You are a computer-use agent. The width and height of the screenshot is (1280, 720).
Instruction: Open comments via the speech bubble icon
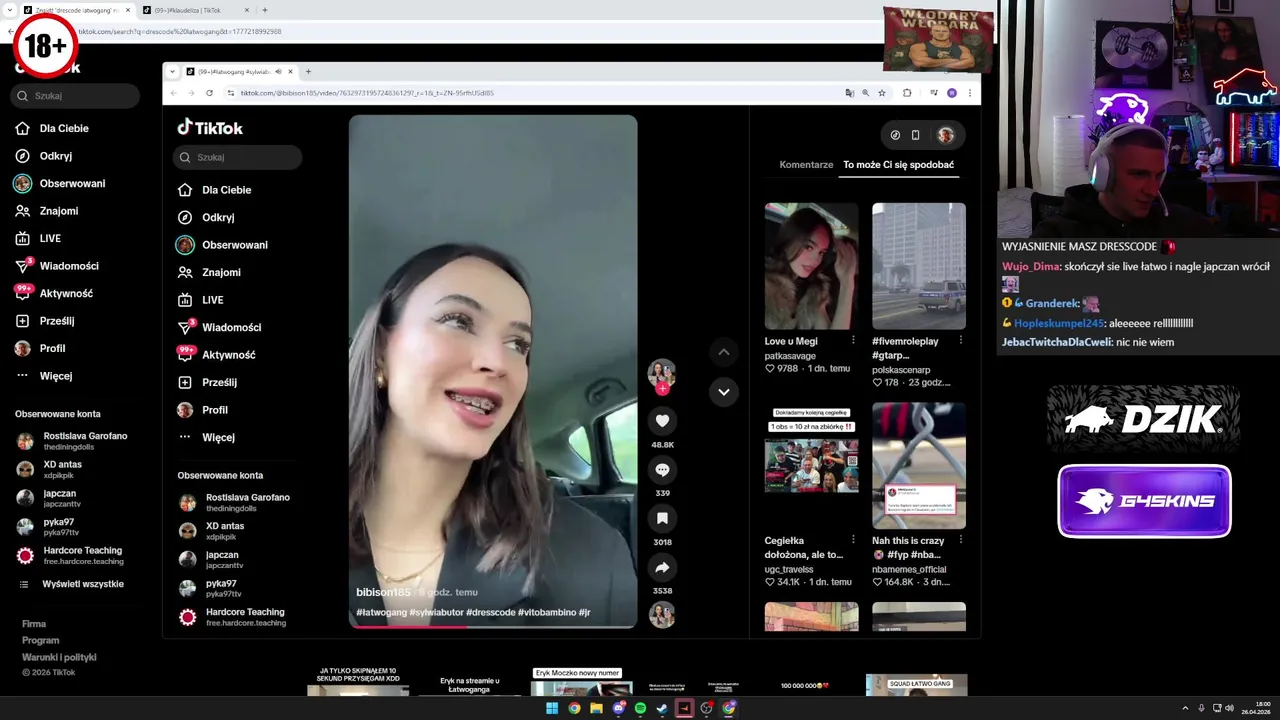point(662,470)
